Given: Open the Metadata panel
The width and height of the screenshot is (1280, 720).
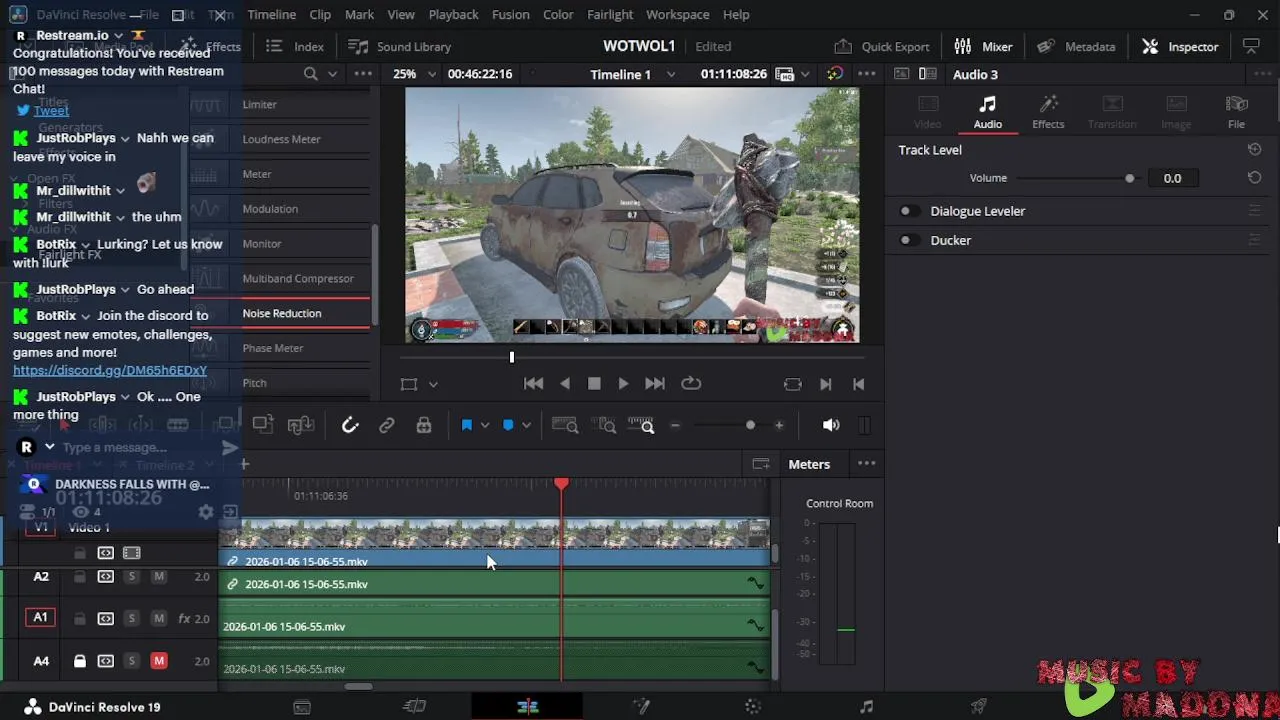Looking at the screenshot, I should tap(1076, 46).
